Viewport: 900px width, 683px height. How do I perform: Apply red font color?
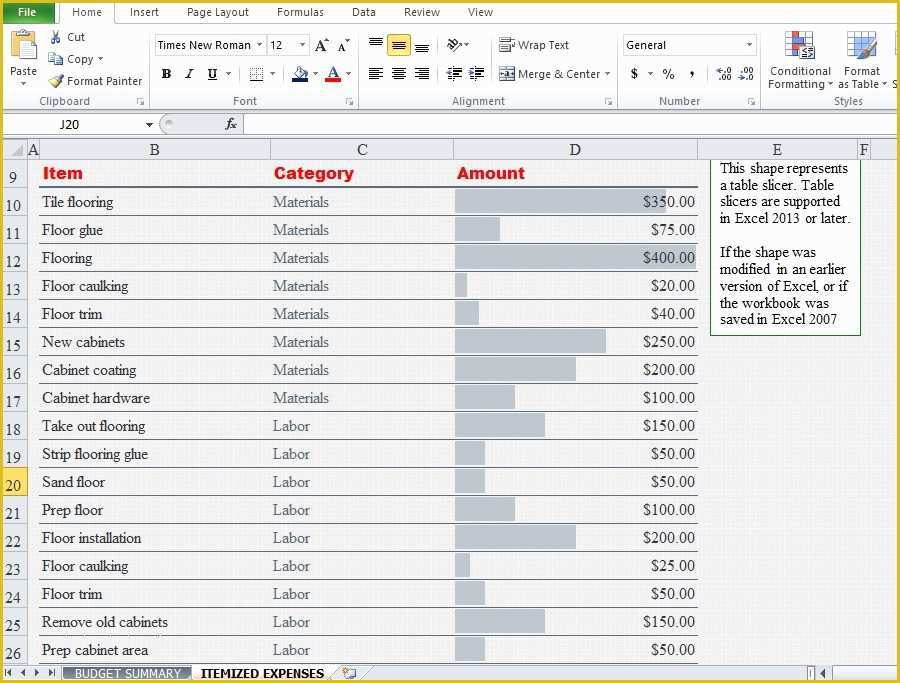(333, 74)
